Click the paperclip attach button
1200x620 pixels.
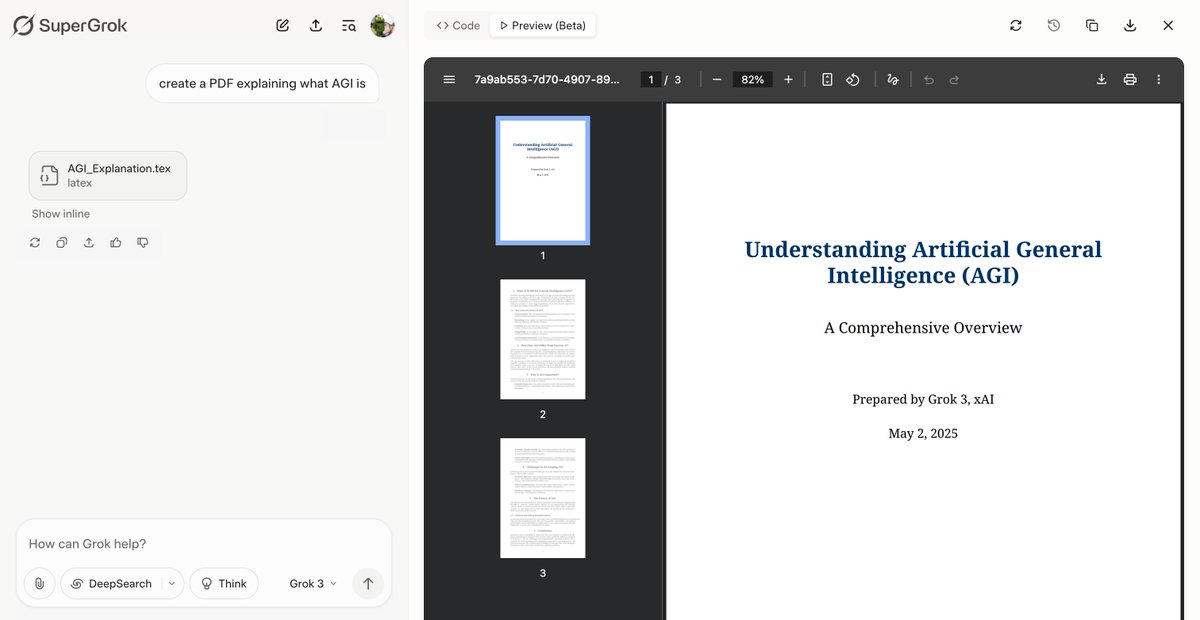click(39, 584)
